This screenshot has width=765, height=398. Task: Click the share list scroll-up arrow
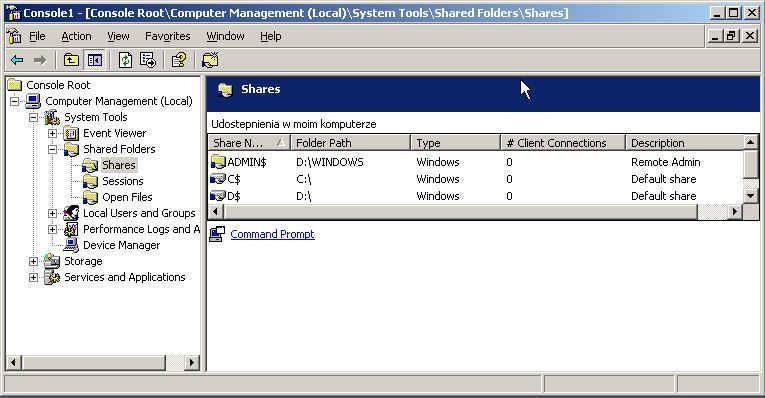(x=750, y=142)
